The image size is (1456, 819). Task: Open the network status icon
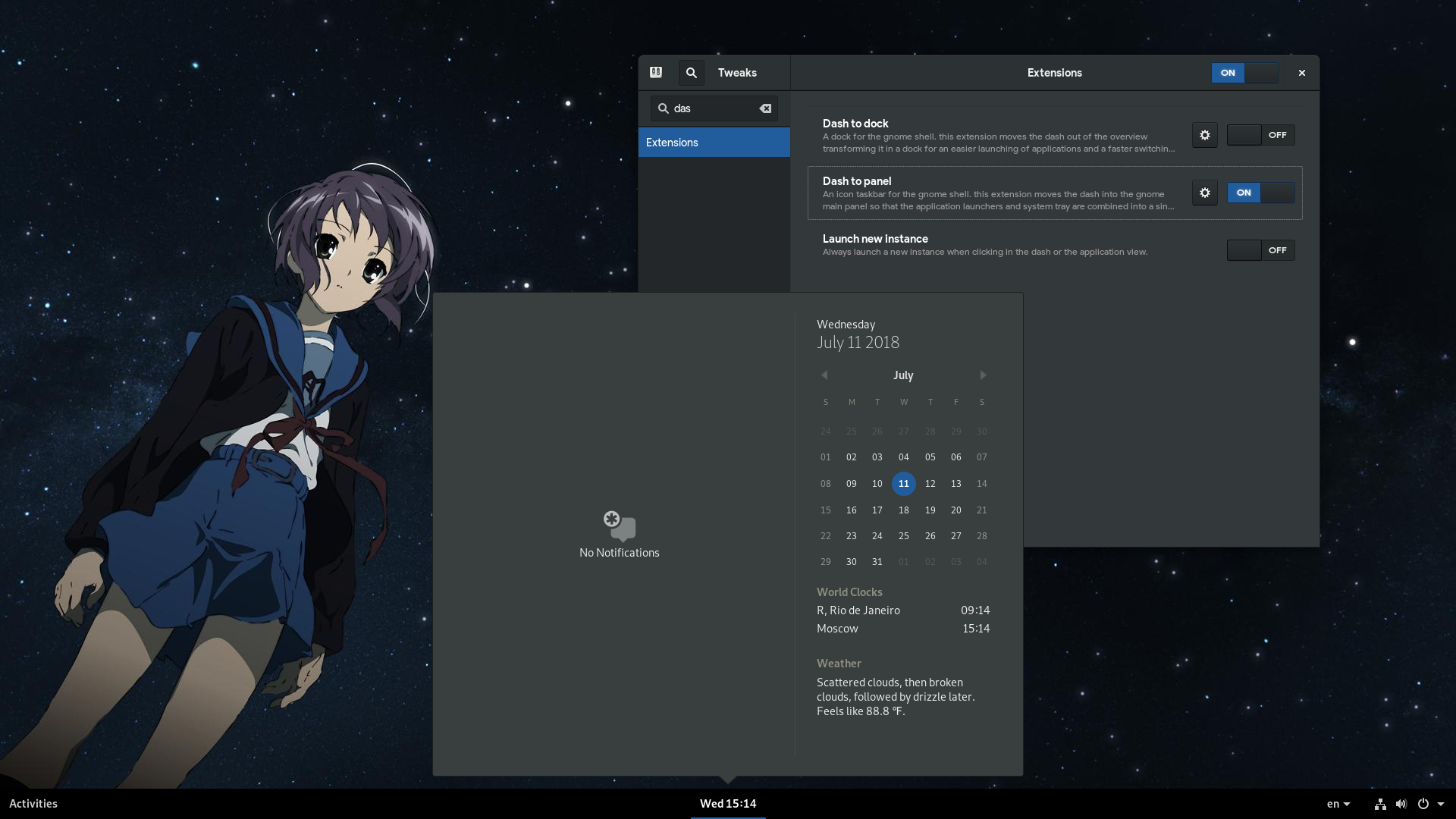point(1380,804)
